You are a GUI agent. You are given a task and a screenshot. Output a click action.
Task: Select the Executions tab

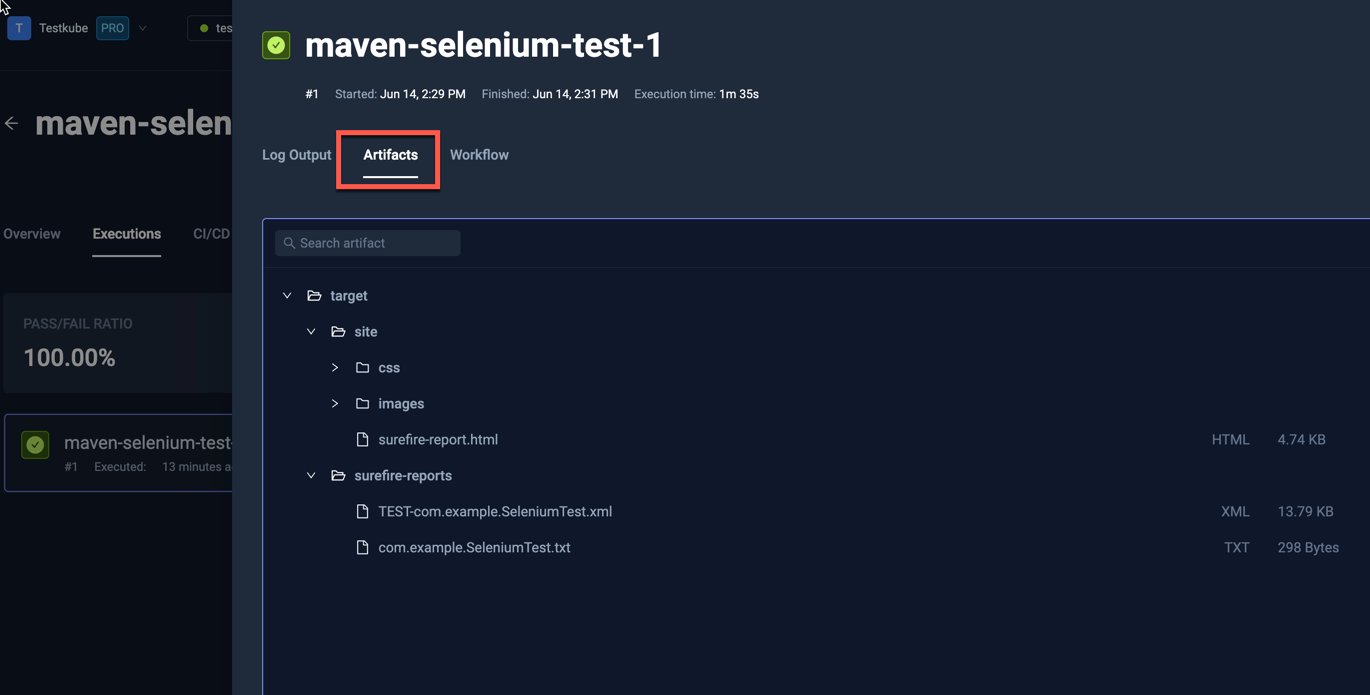[x=126, y=233]
